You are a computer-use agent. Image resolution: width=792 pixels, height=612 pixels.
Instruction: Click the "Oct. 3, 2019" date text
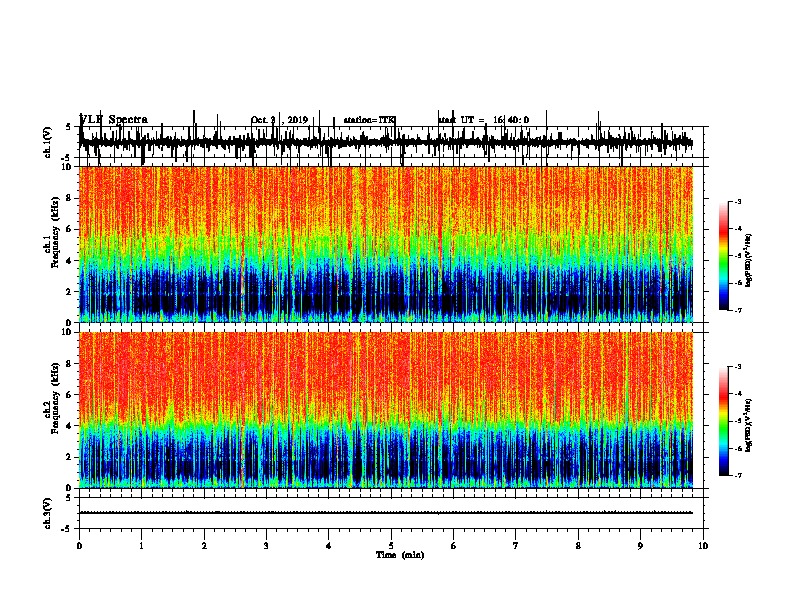279,120
